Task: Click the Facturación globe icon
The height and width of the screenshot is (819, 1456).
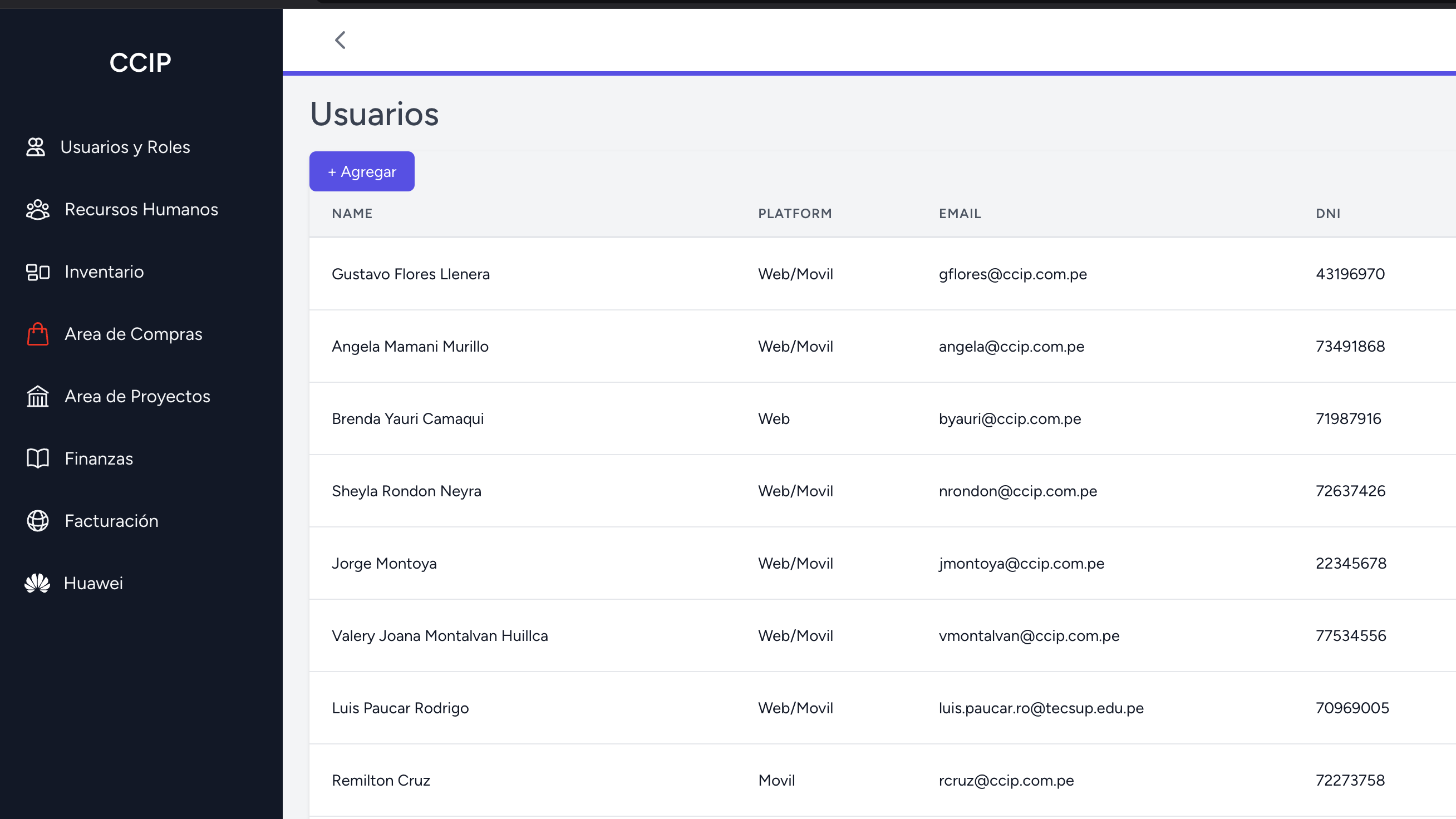Action: click(37, 521)
